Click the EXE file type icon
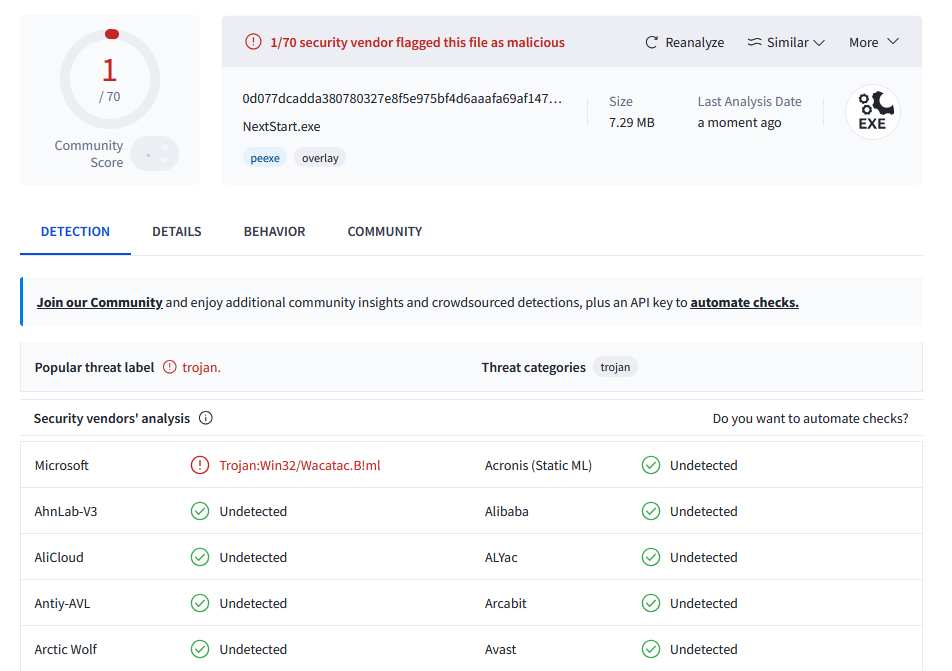 (x=872, y=112)
